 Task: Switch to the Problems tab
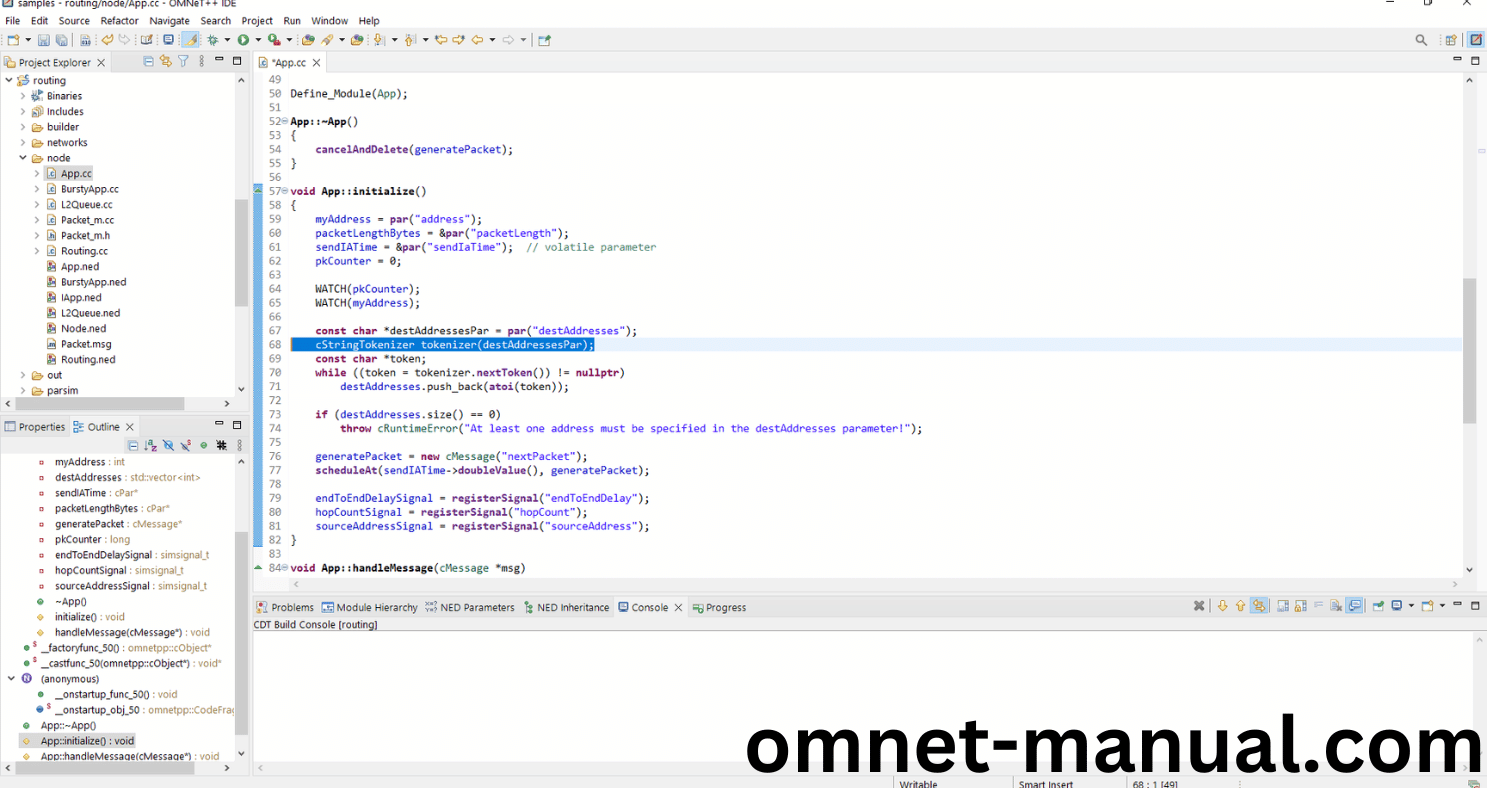tap(293, 607)
